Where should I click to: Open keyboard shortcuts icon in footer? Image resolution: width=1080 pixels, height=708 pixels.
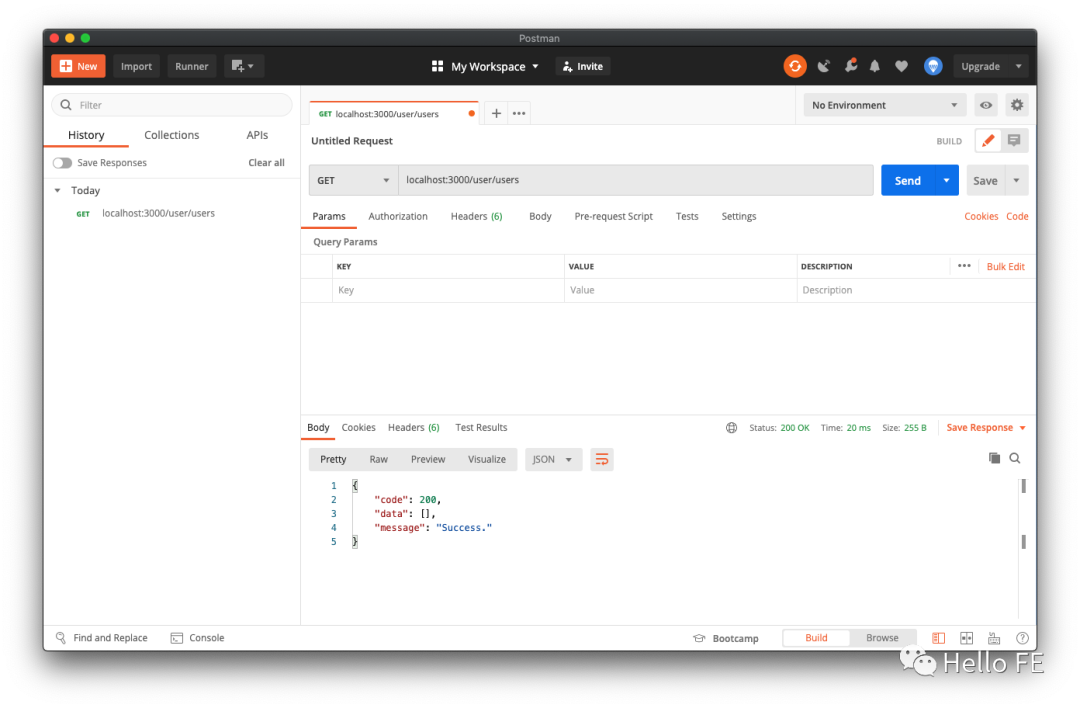[994, 638]
